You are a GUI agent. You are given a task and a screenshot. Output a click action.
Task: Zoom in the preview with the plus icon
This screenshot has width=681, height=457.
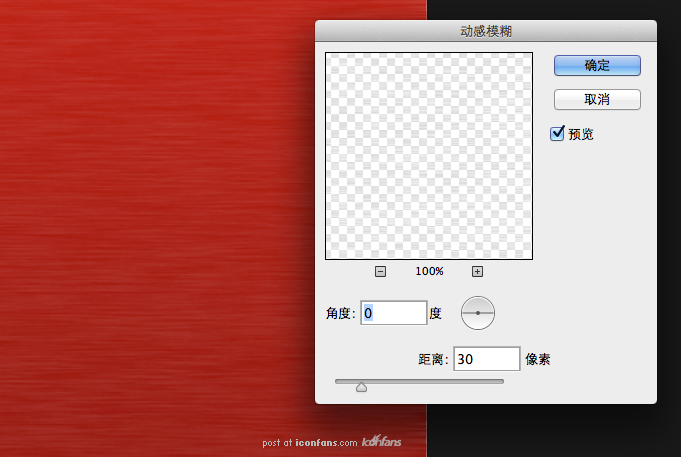(477, 272)
